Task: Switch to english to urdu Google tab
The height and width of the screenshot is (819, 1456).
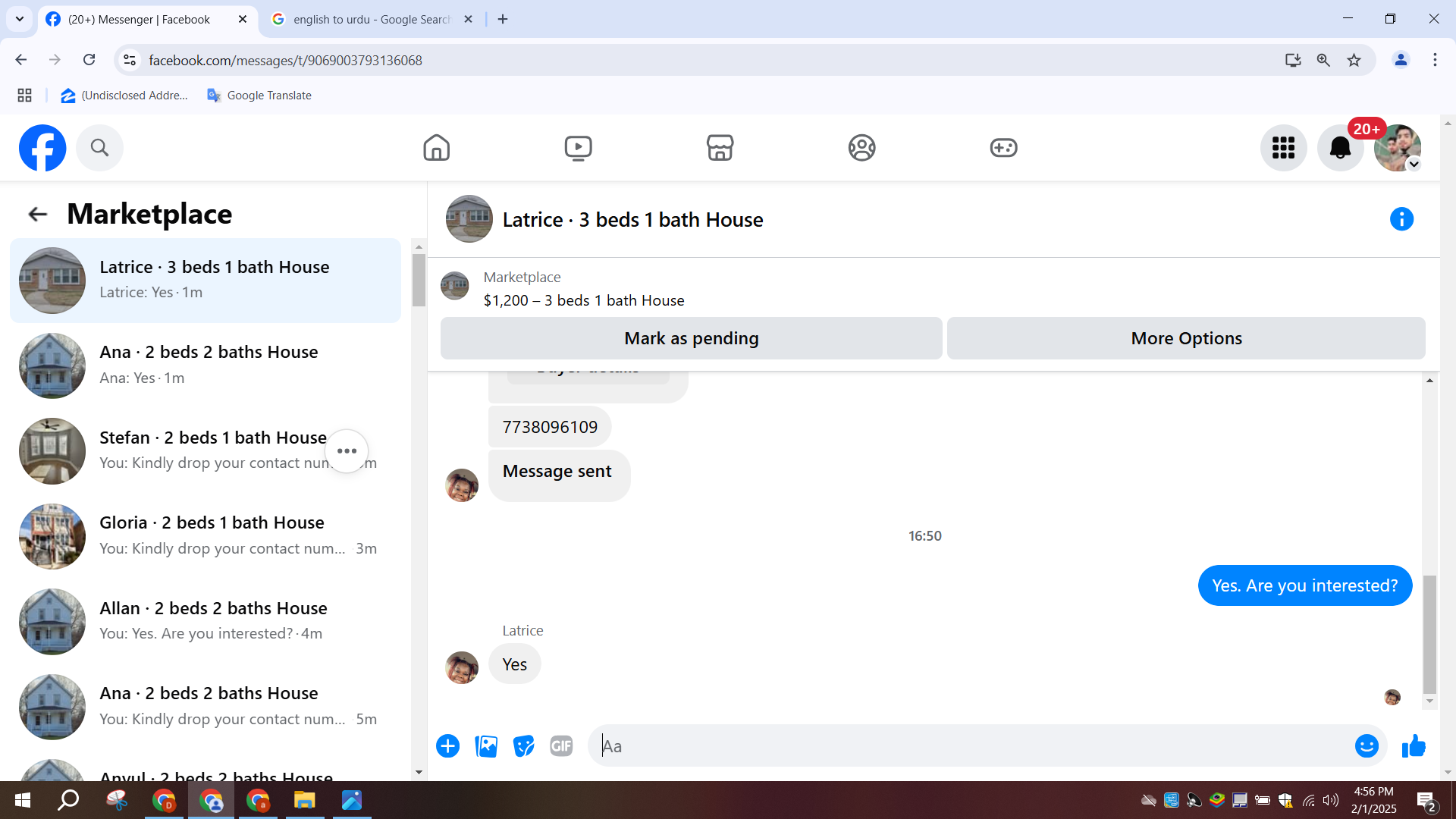Action: (372, 20)
